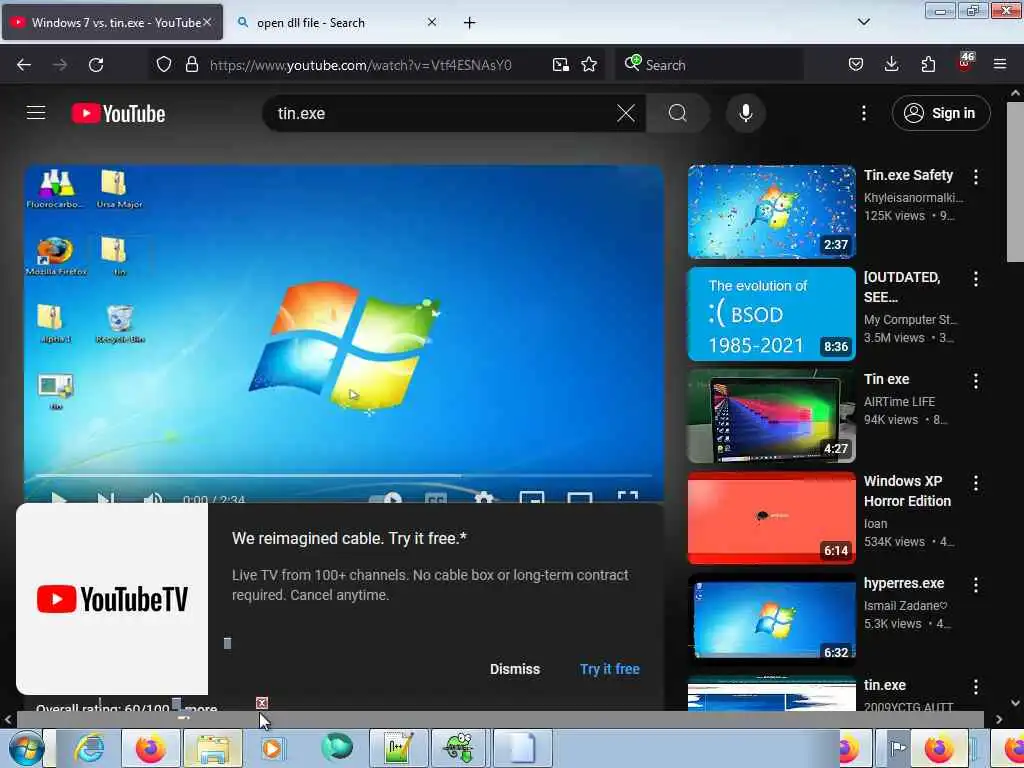Seek on the video progress bar
Viewport: 1024px width, 768px height.
coord(344,475)
